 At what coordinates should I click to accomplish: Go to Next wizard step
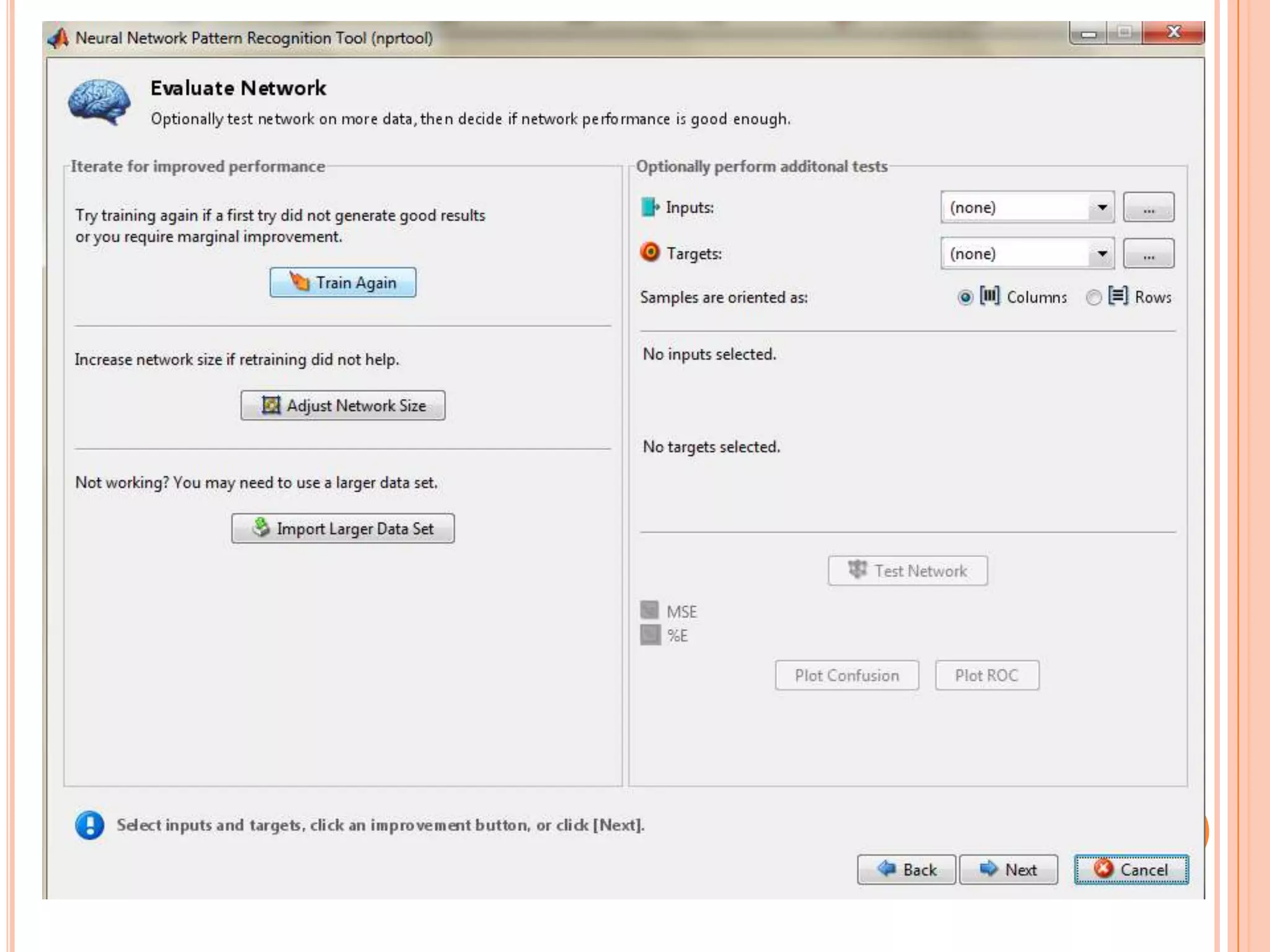click(x=1008, y=870)
